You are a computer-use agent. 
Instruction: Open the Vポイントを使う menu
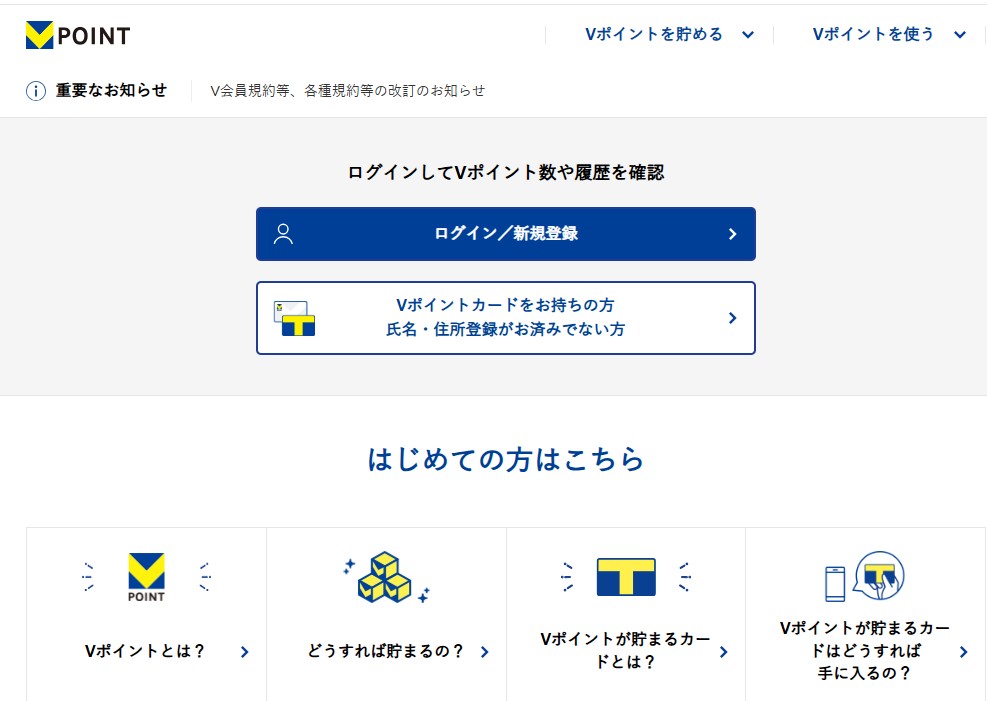pyautogui.click(x=873, y=34)
